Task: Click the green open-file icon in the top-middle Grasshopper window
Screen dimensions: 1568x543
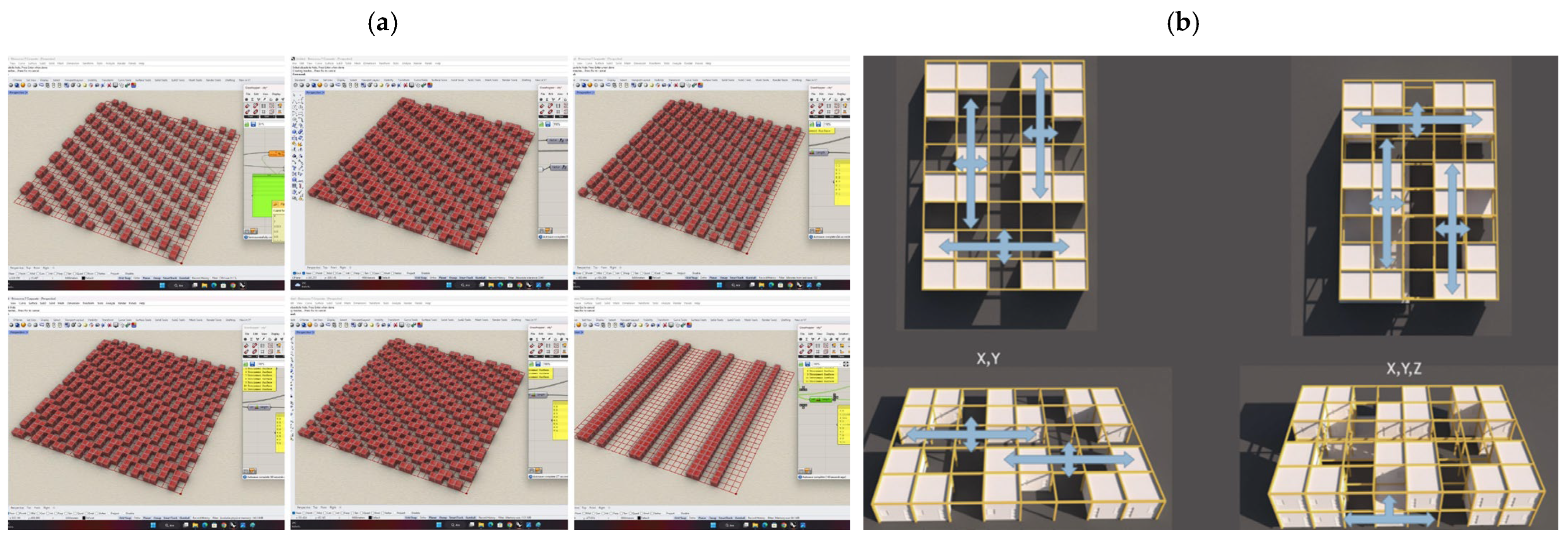Action: 541,125
